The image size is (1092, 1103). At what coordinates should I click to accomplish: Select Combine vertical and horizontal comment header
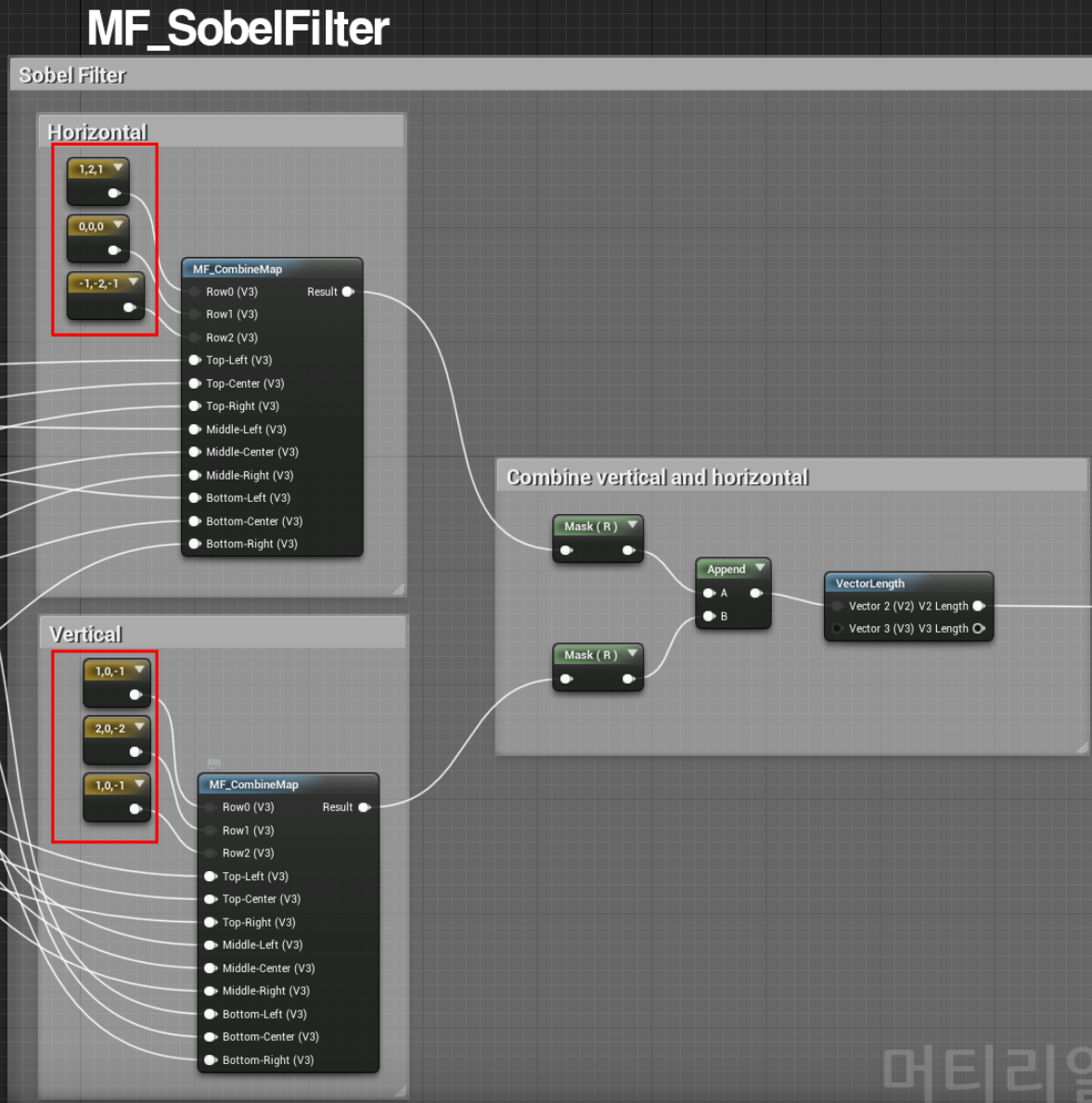[792, 476]
